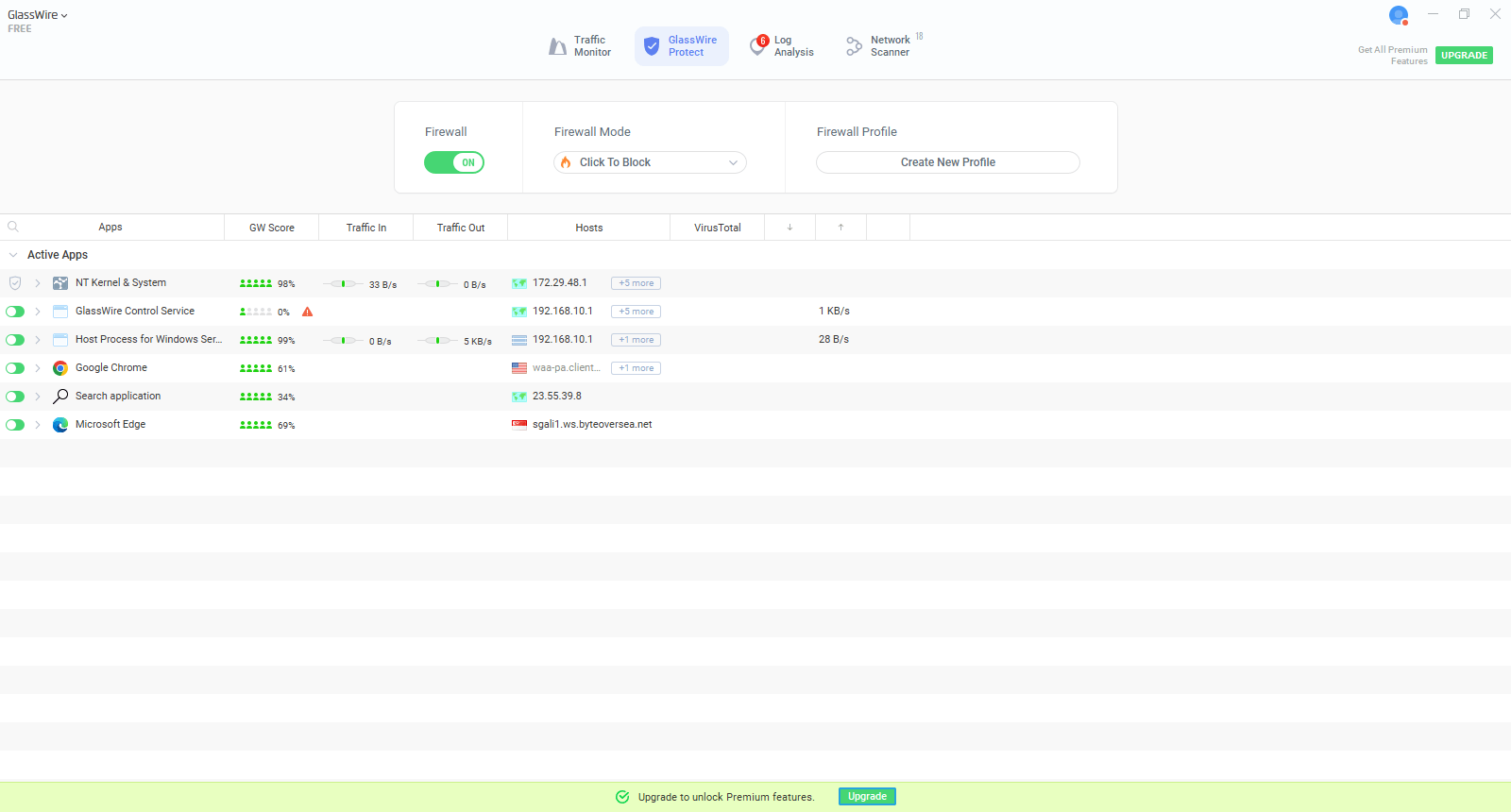Expand the Google Chrome row

coord(38,368)
